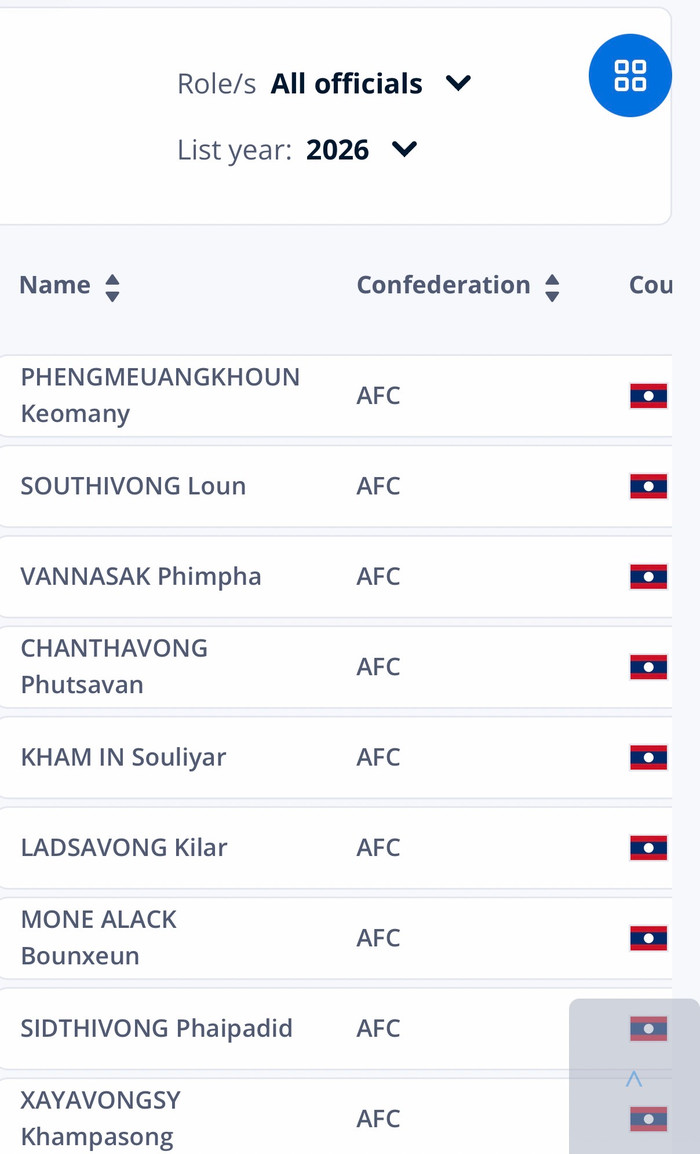This screenshot has width=700, height=1154.
Task: Expand the chevron next to All officials
Action: click(458, 84)
